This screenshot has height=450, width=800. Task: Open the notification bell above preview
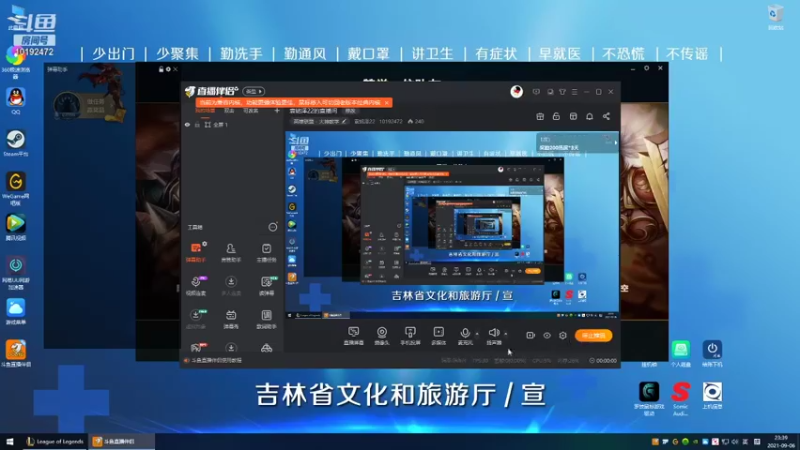tap(589, 116)
